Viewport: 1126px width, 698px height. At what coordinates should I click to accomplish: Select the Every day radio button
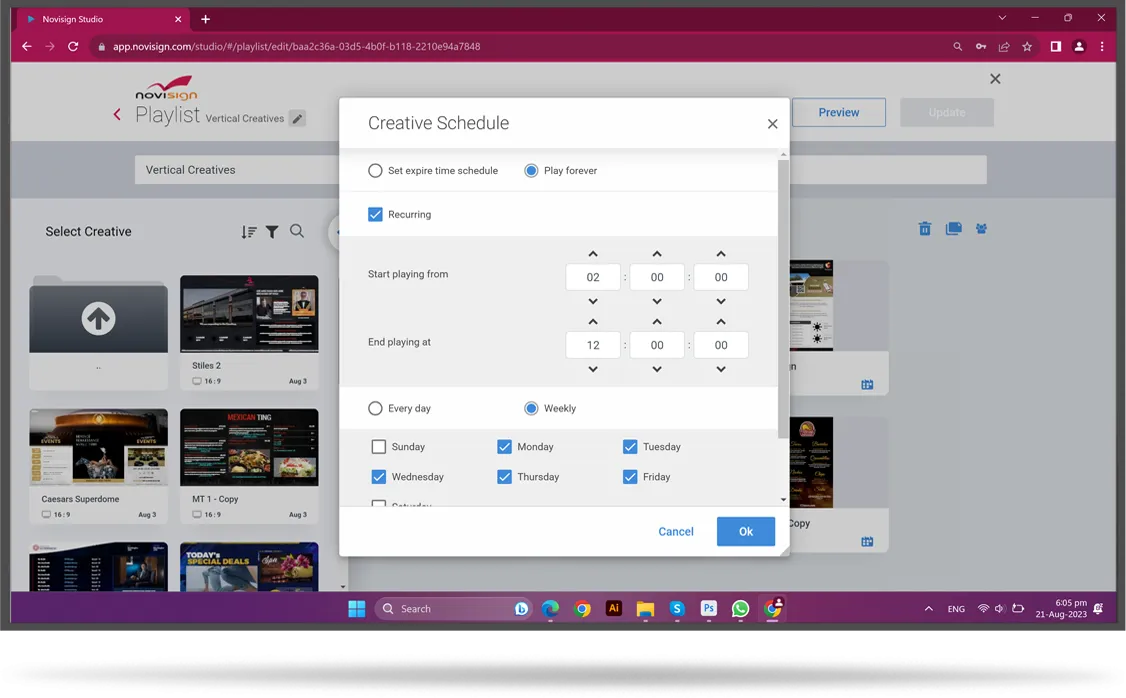coord(375,408)
